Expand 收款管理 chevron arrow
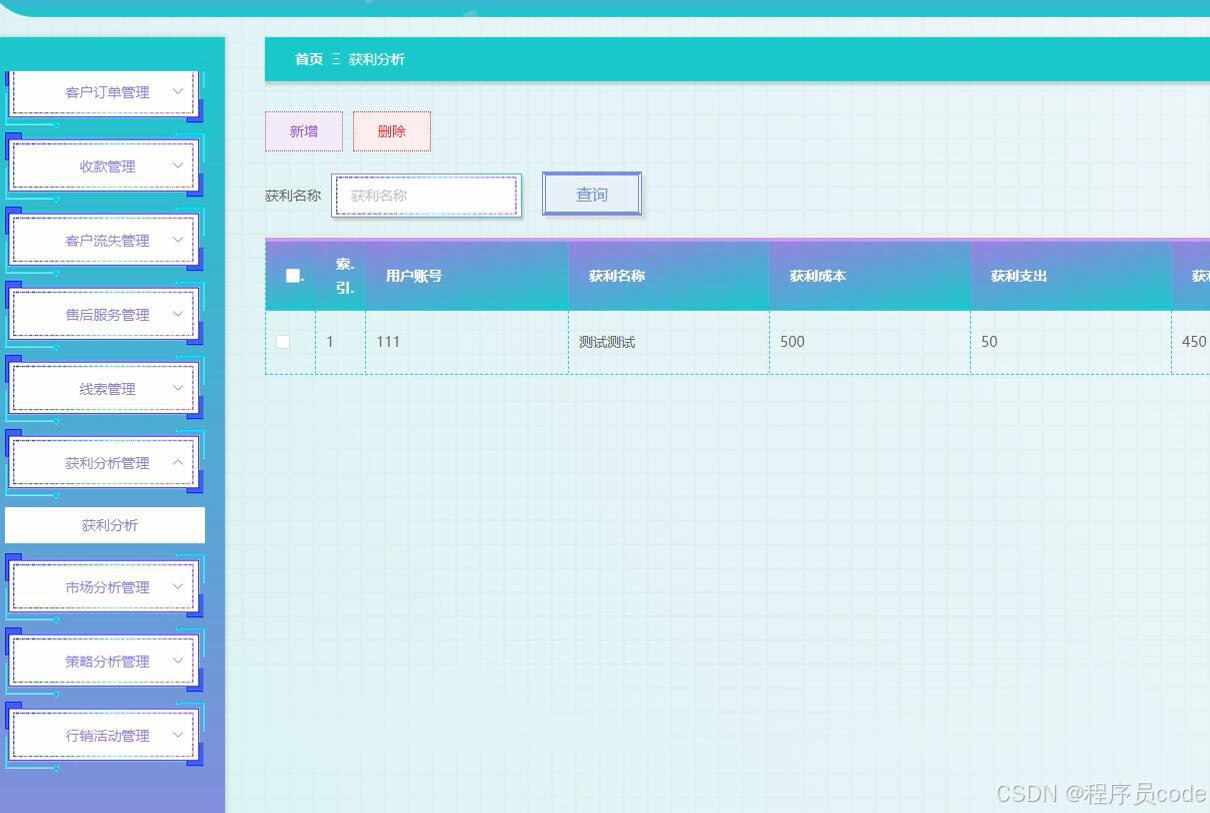The image size is (1210, 813). click(178, 165)
